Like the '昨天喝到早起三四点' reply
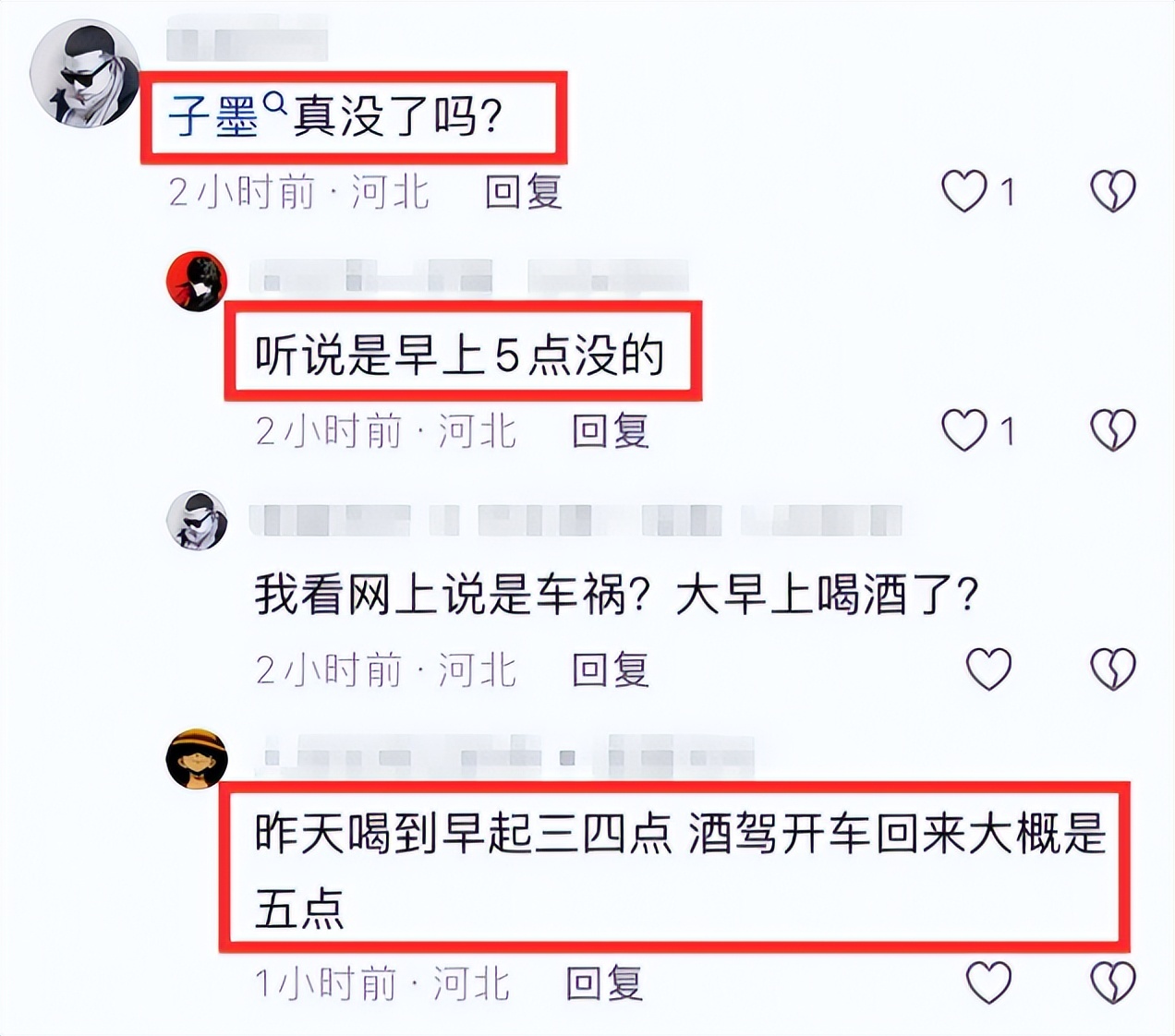 pyautogui.click(x=988, y=982)
